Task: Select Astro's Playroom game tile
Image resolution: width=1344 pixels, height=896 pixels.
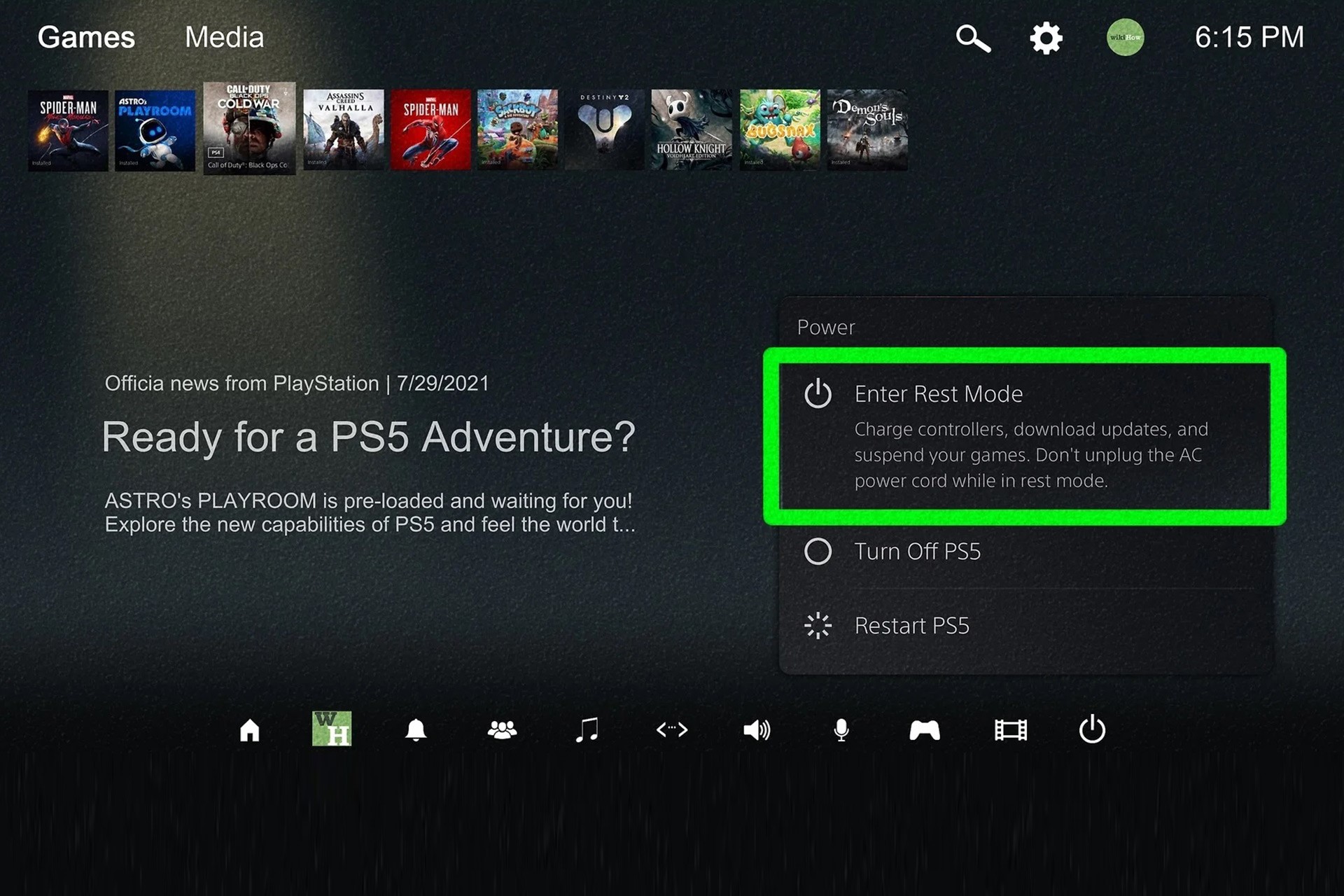Action: pos(155,130)
